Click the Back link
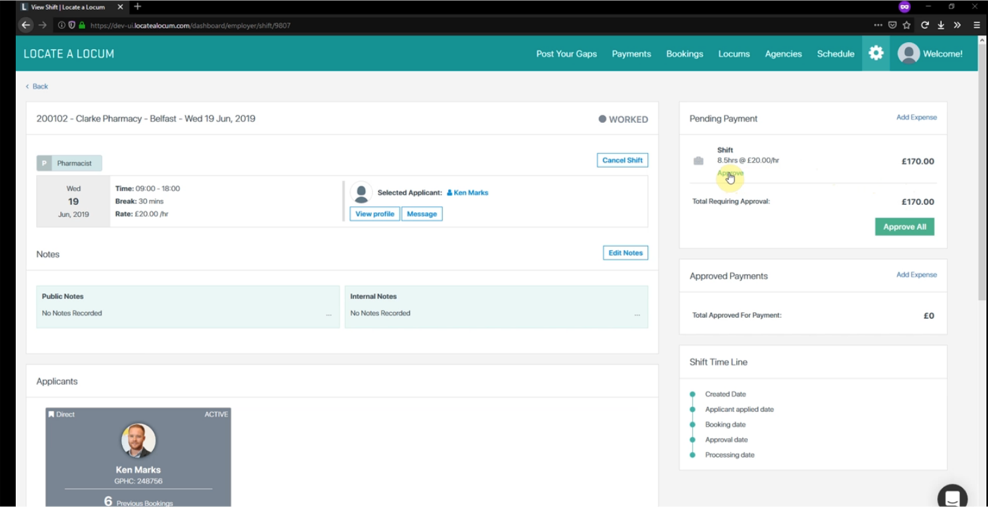988x507 pixels. 37,86
